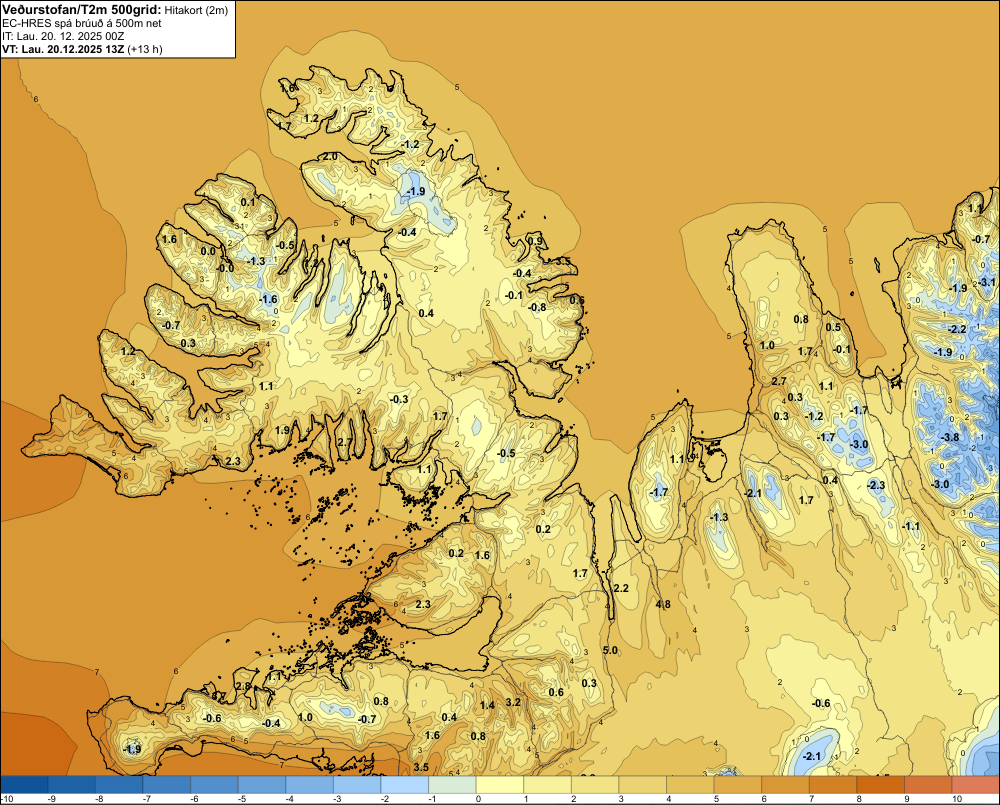This screenshot has height=805, width=1000.
Task: Click the '-0.0' temperature value
Action: [x=225, y=268]
